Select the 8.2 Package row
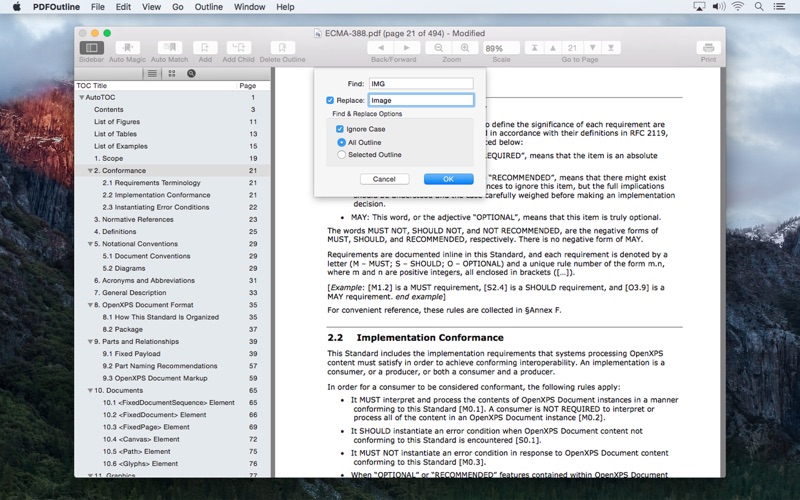 click(x=172, y=330)
